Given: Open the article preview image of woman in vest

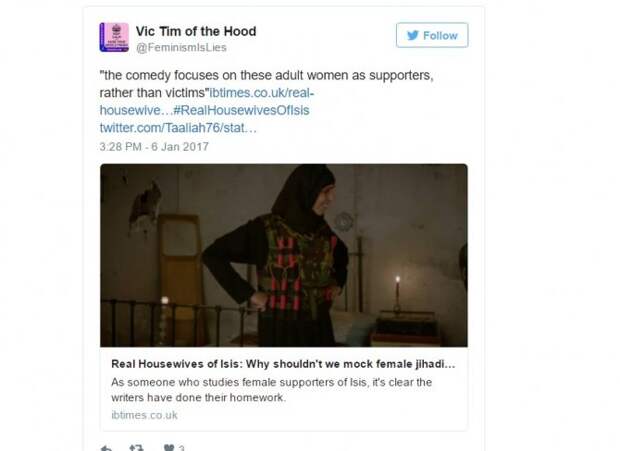Looking at the screenshot, I should 284,255.
